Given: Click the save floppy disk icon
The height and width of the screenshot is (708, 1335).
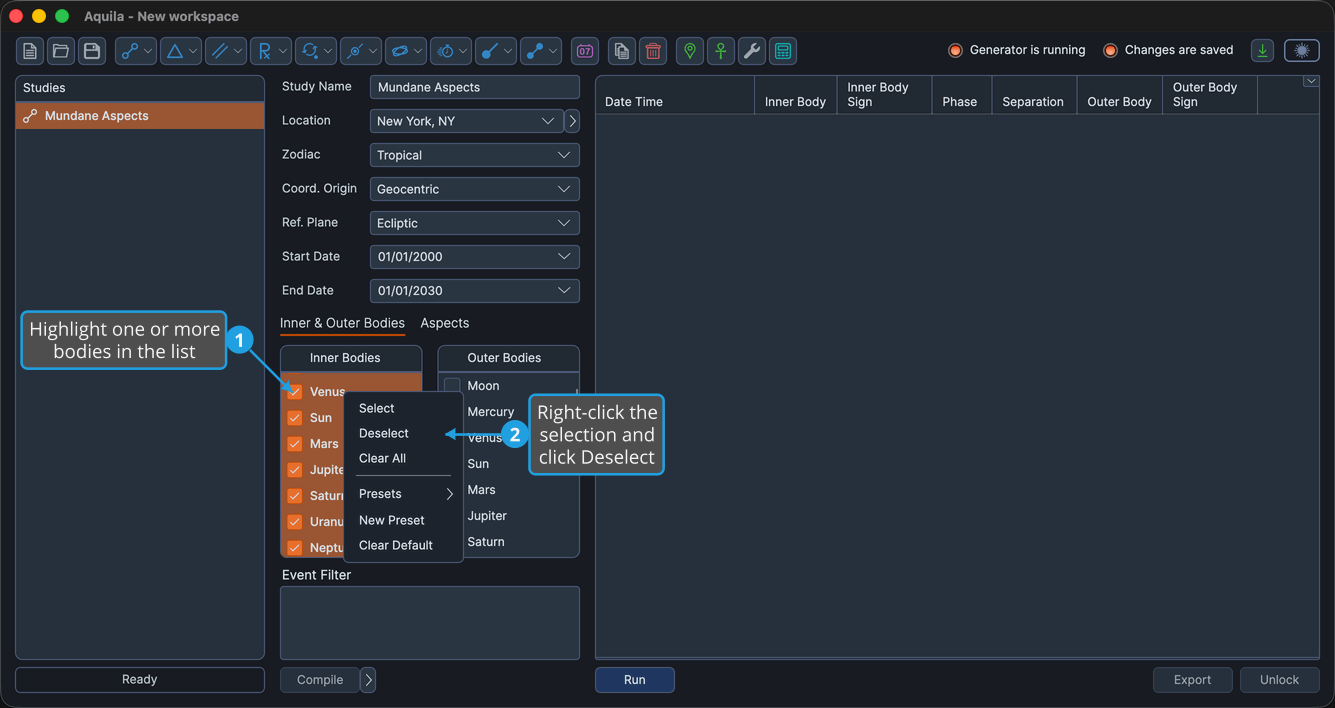Looking at the screenshot, I should point(92,51).
